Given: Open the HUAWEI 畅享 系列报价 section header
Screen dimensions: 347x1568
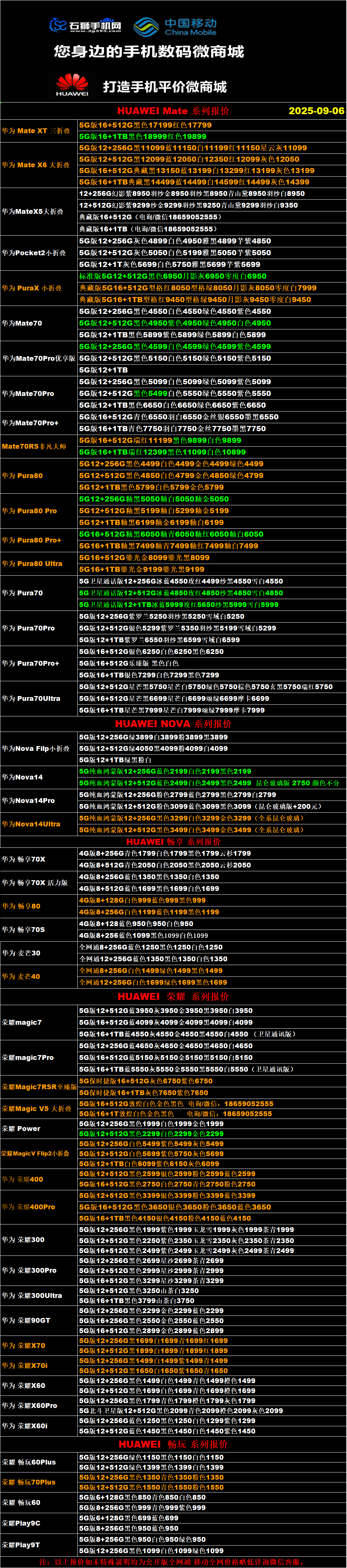Looking at the screenshot, I should pos(173,842).
